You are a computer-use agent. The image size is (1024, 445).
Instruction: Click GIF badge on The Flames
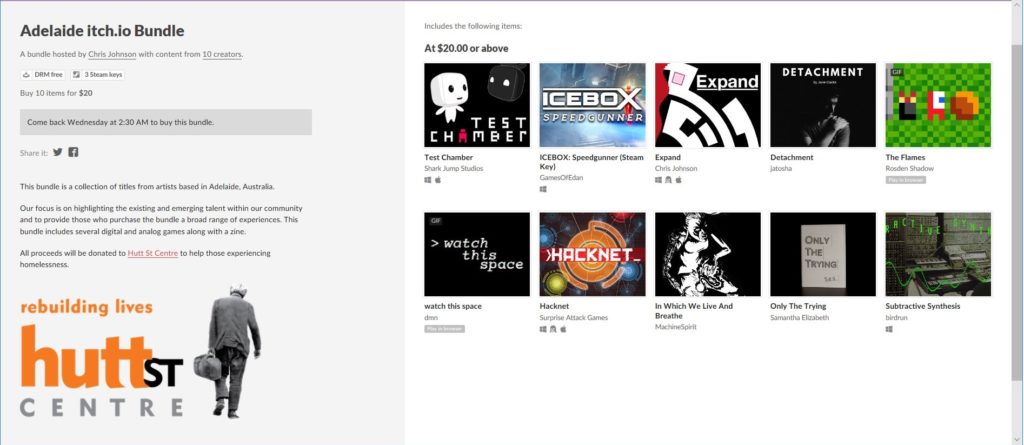(x=895, y=72)
